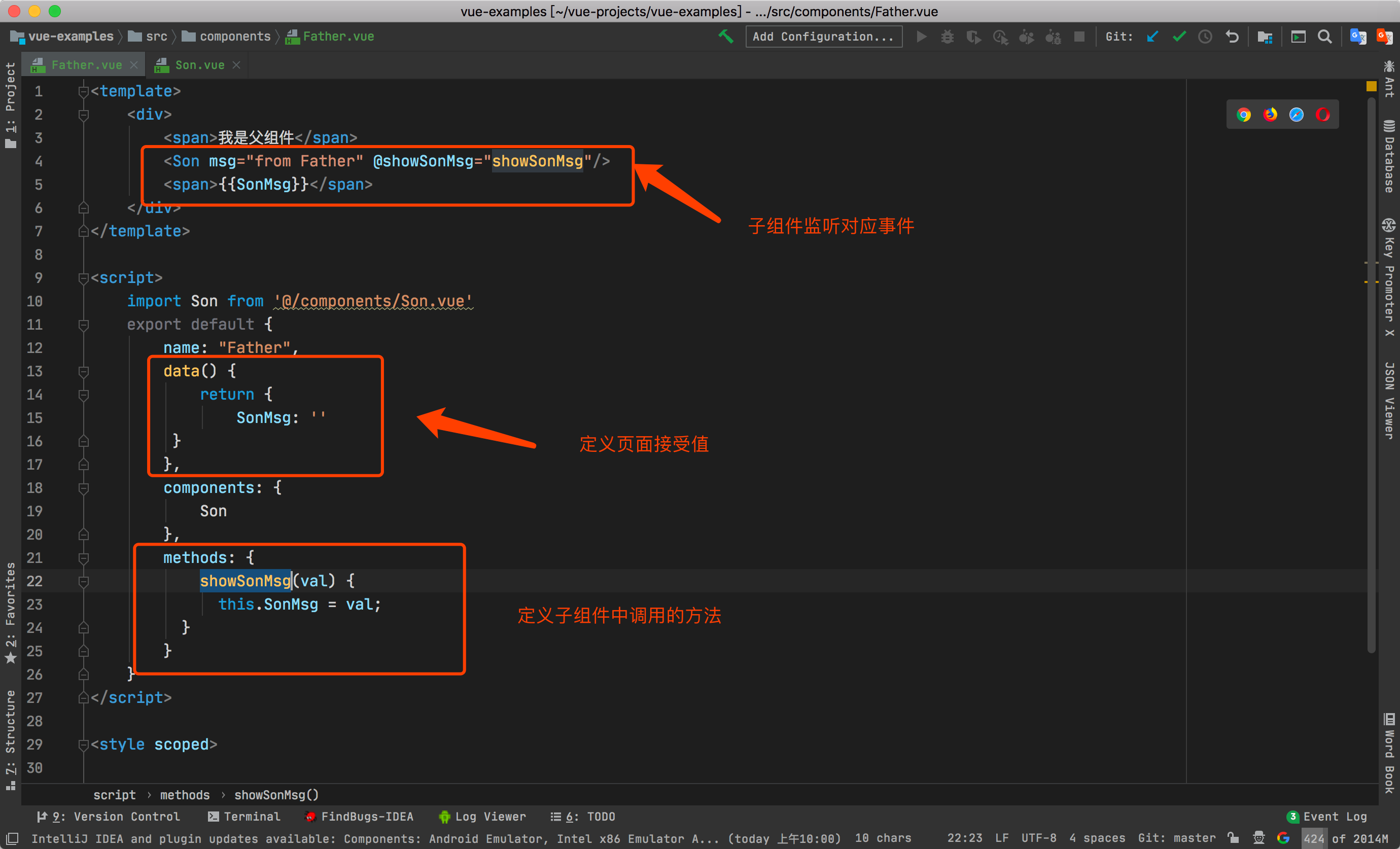Click Run with Coverage icon
Image resolution: width=1400 pixels, height=849 pixels.
point(974,37)
